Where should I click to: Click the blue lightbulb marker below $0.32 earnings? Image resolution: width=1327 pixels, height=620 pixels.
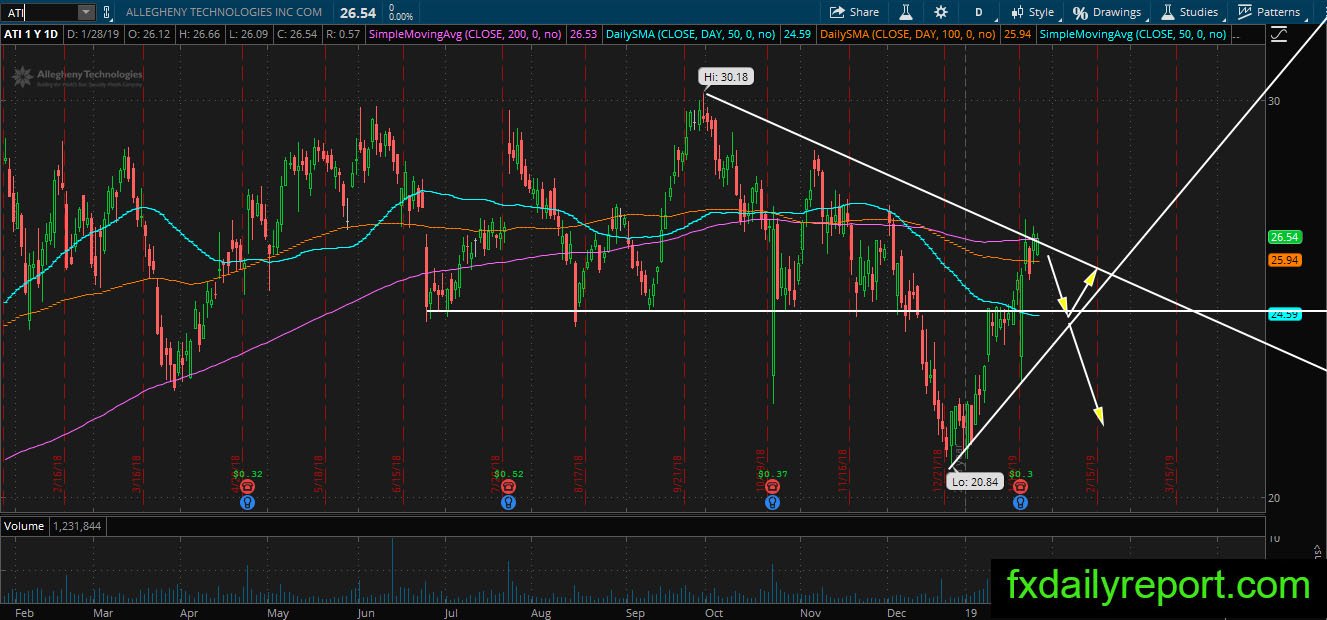click(x=247, y=503)
